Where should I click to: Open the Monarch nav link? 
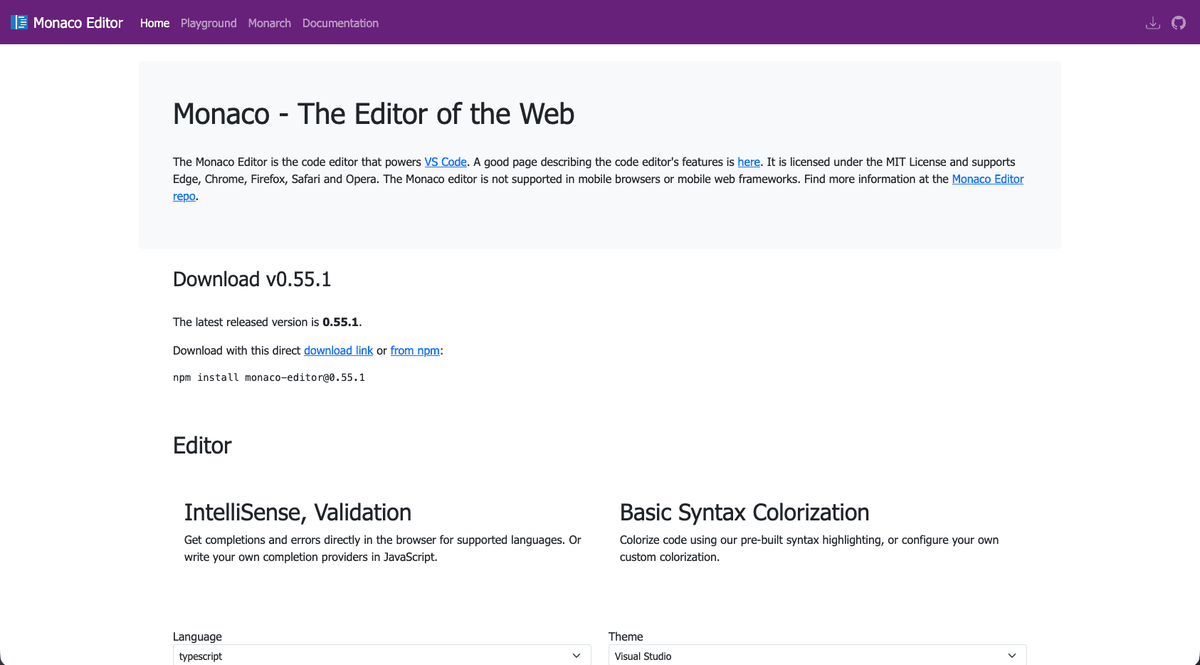tap(269, 23)
